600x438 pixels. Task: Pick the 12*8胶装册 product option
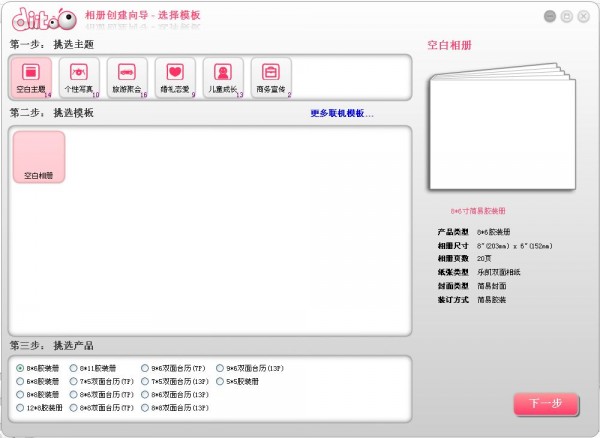[20, 408]
